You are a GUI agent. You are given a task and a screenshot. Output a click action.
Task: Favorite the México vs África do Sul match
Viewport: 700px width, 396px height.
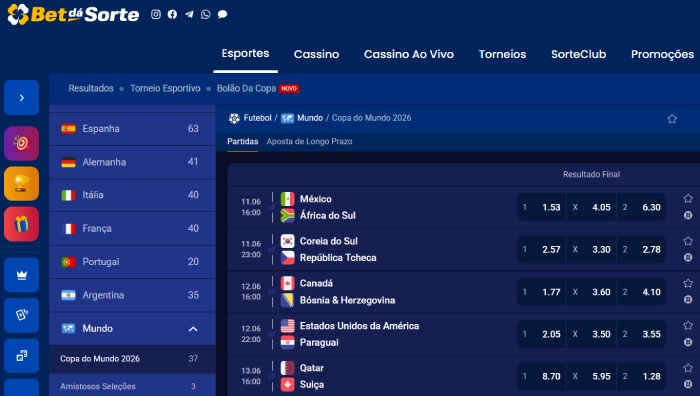point(688,199)
